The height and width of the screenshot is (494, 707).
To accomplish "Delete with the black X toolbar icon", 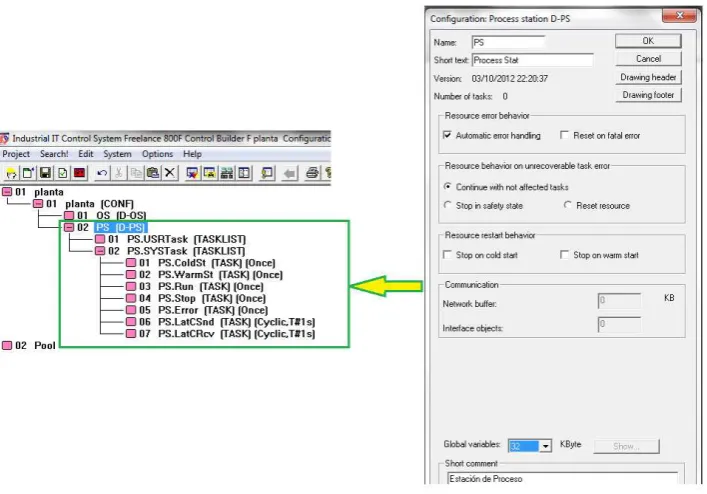I will click(170, 173).
